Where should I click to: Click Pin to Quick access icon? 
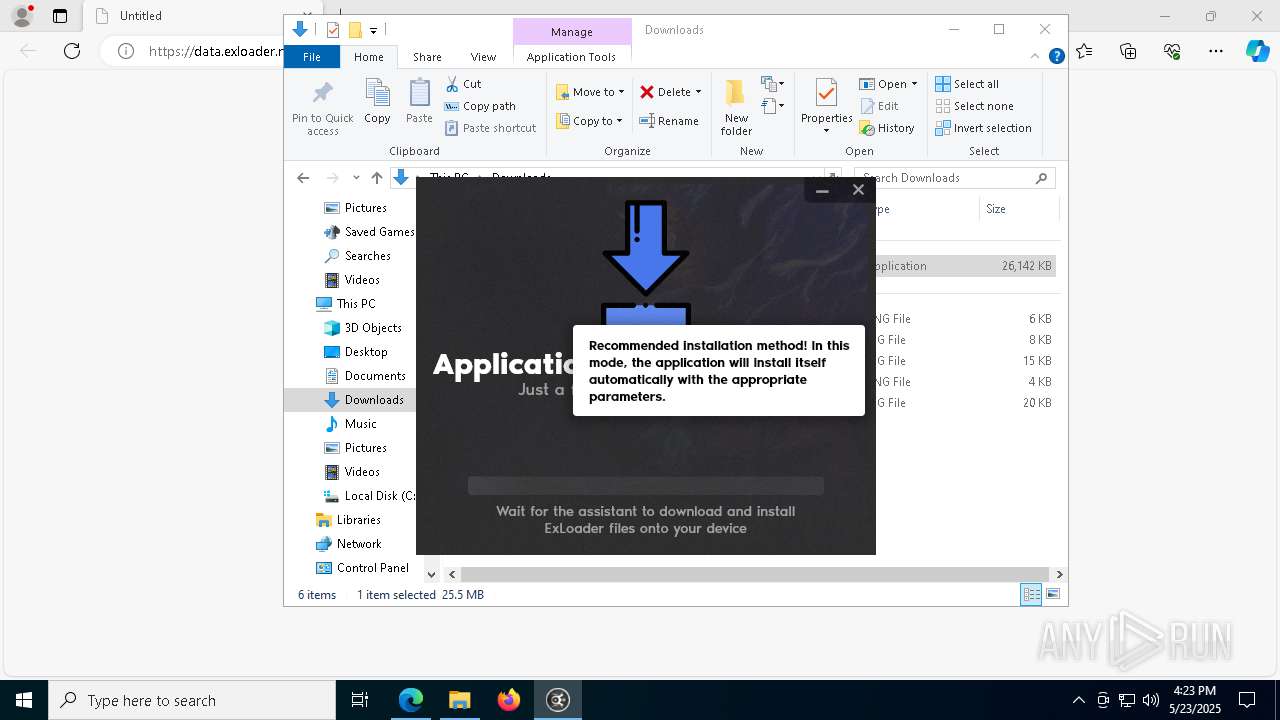tap(322, 94)
